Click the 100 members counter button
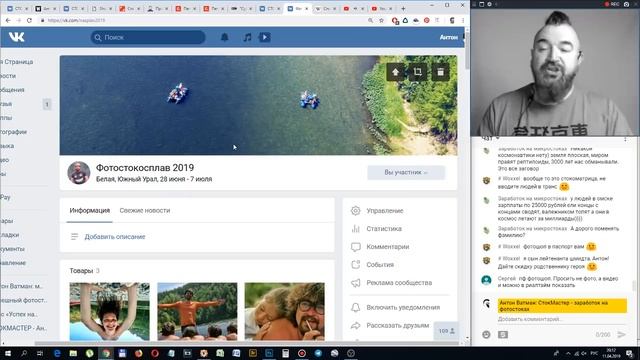 [447, 331]
